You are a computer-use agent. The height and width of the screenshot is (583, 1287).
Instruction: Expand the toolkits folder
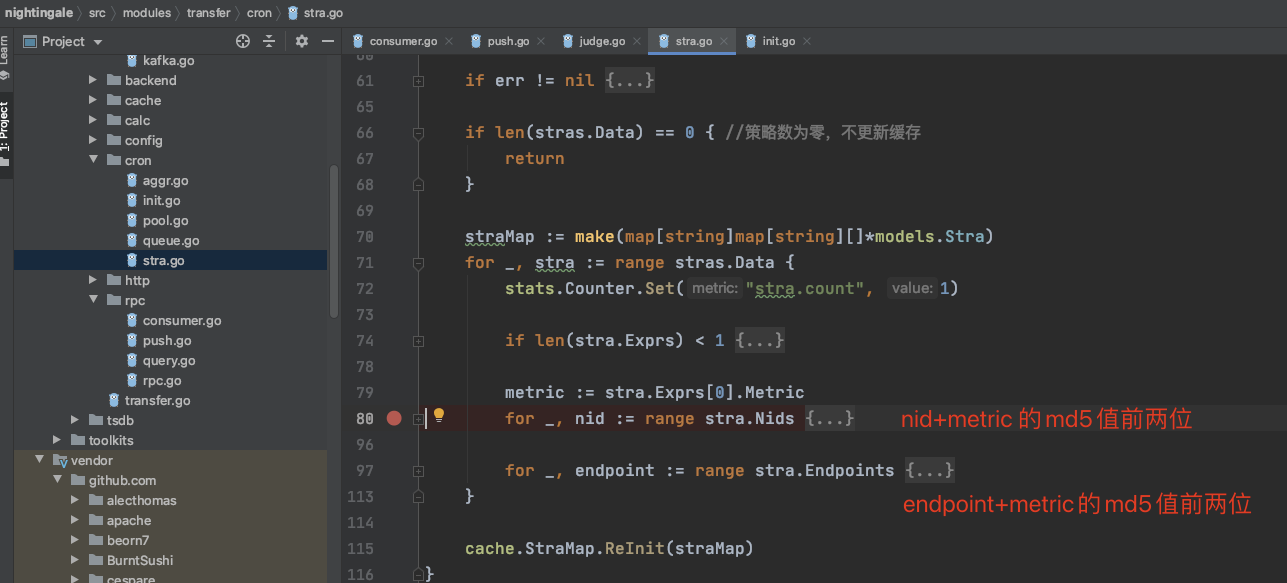(57, 440)
